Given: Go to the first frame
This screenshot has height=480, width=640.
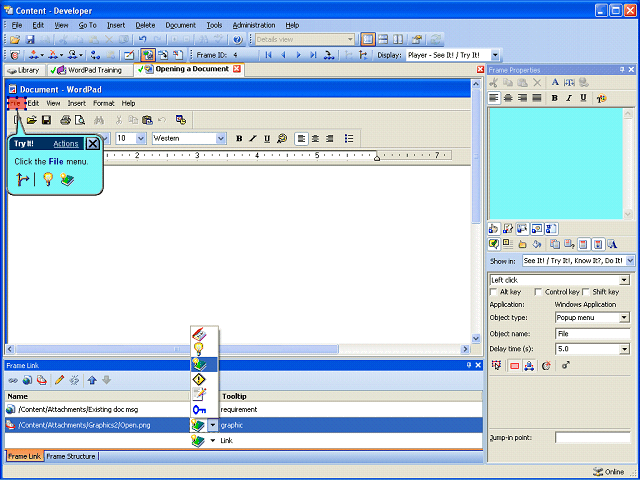Looking at the screenshot, I should point(268,55).
